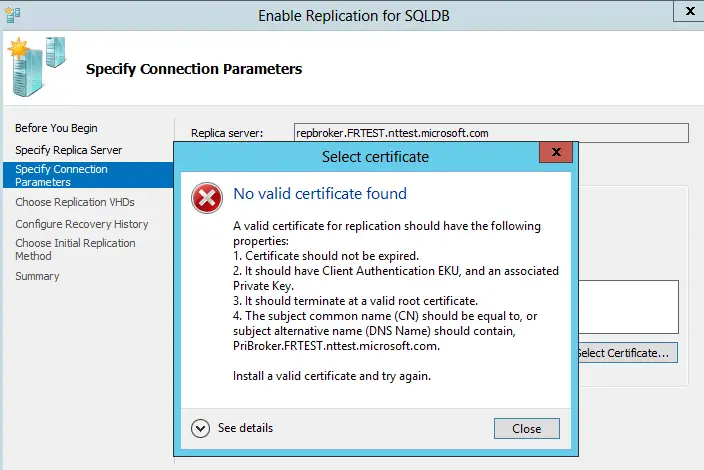704x470 pixels.
Task: Select Choose Initial Replication Method step
Action: pyautogui.click(x=75, y=249)
